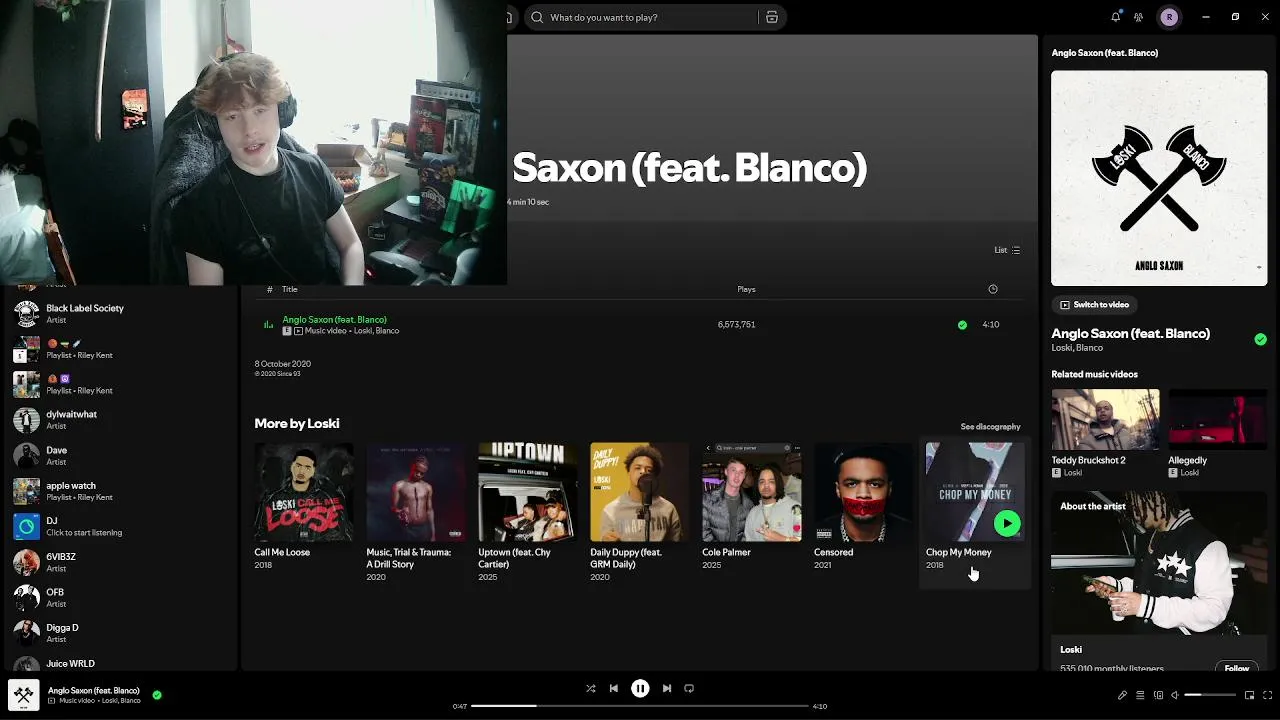Open the List view options dropdown
The width and height of the screenshot is (1280, 720).
click(x=1007, y=250)
